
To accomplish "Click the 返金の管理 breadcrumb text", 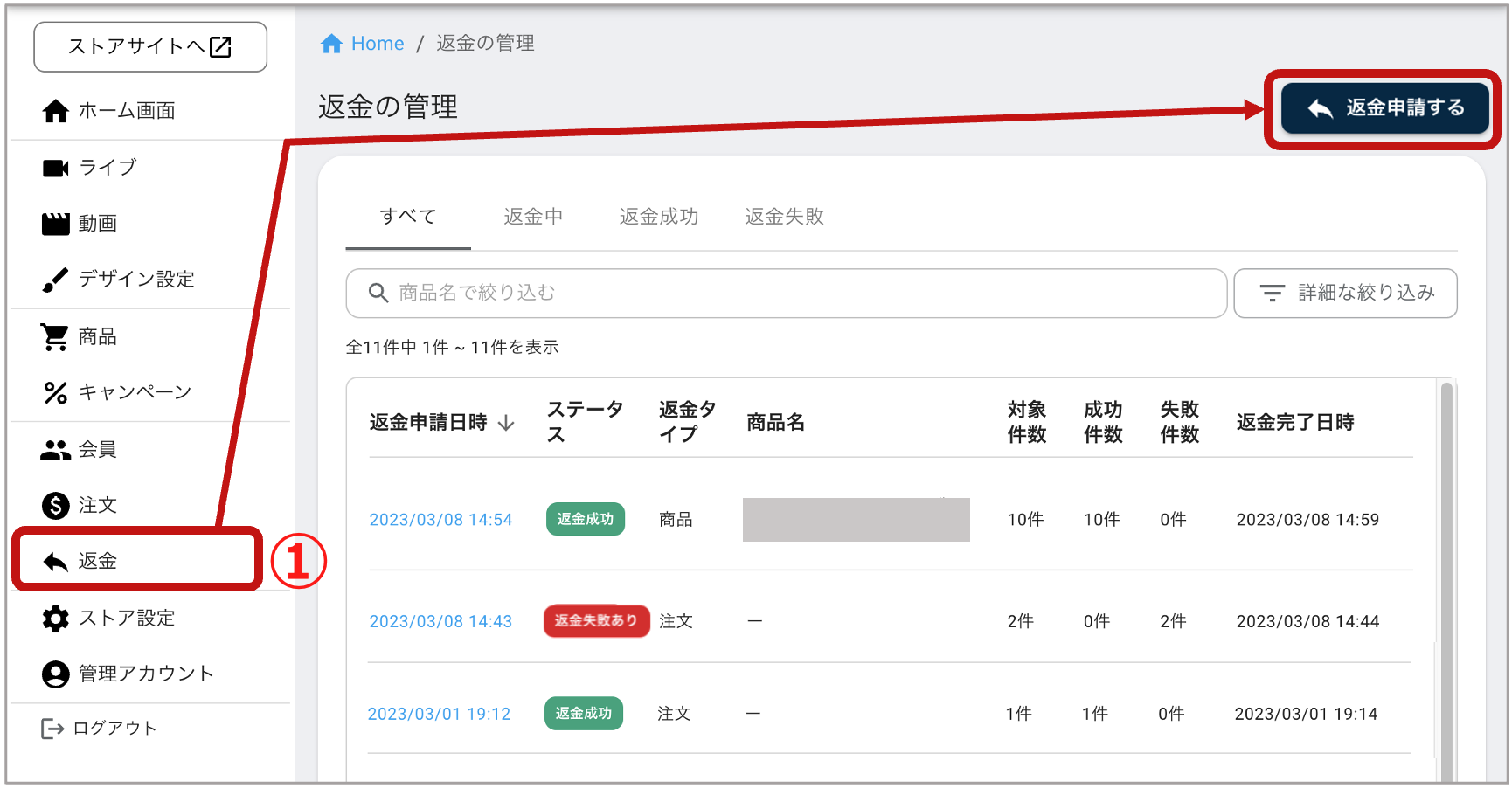I will 485,44.
